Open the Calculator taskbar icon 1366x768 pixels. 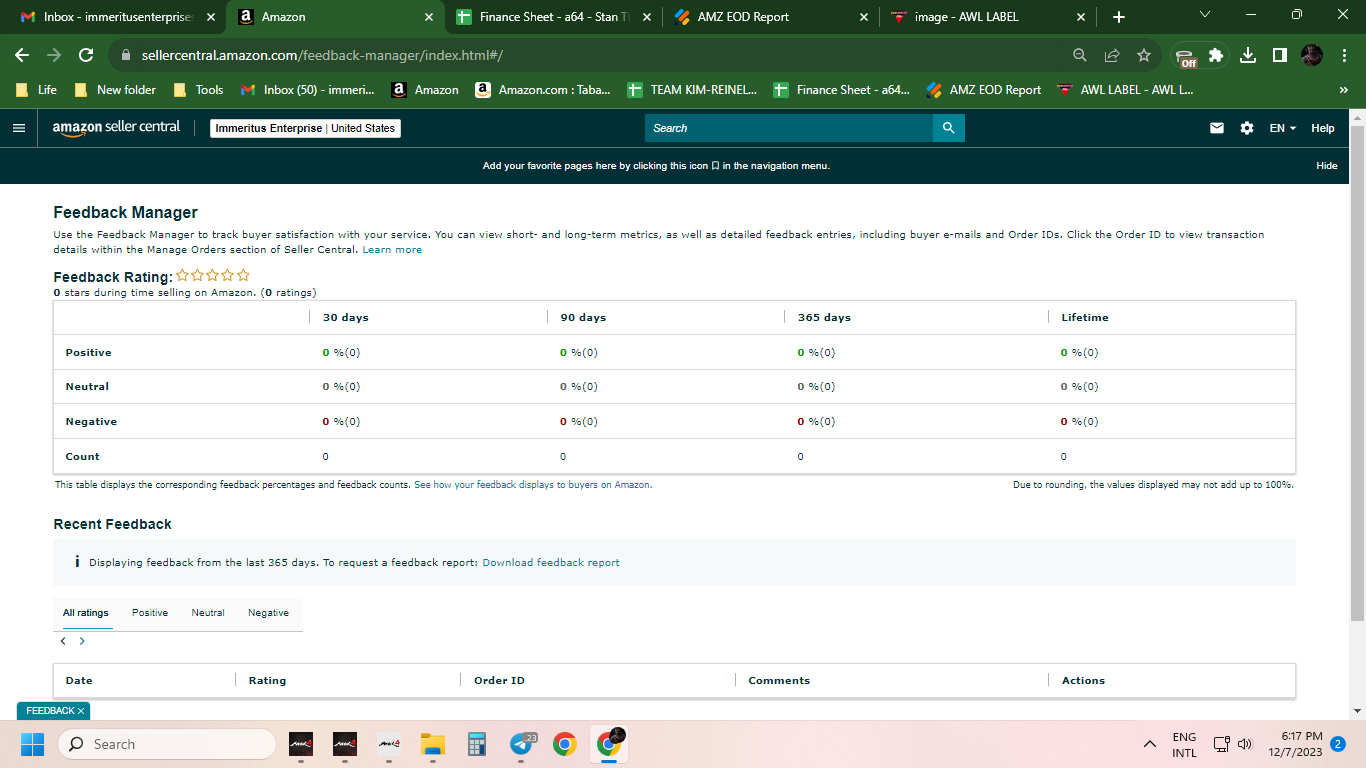pyautogui.click(x=476, y=744)
